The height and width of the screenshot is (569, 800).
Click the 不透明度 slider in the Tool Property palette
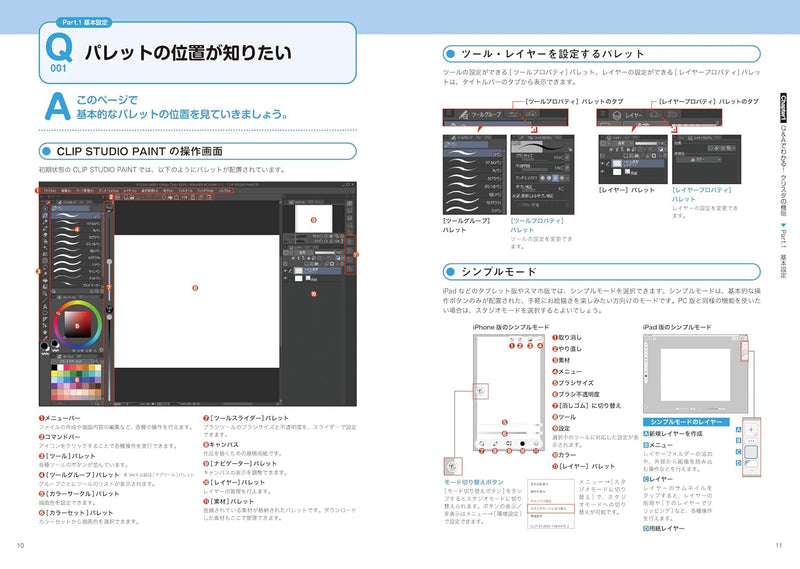537,167
